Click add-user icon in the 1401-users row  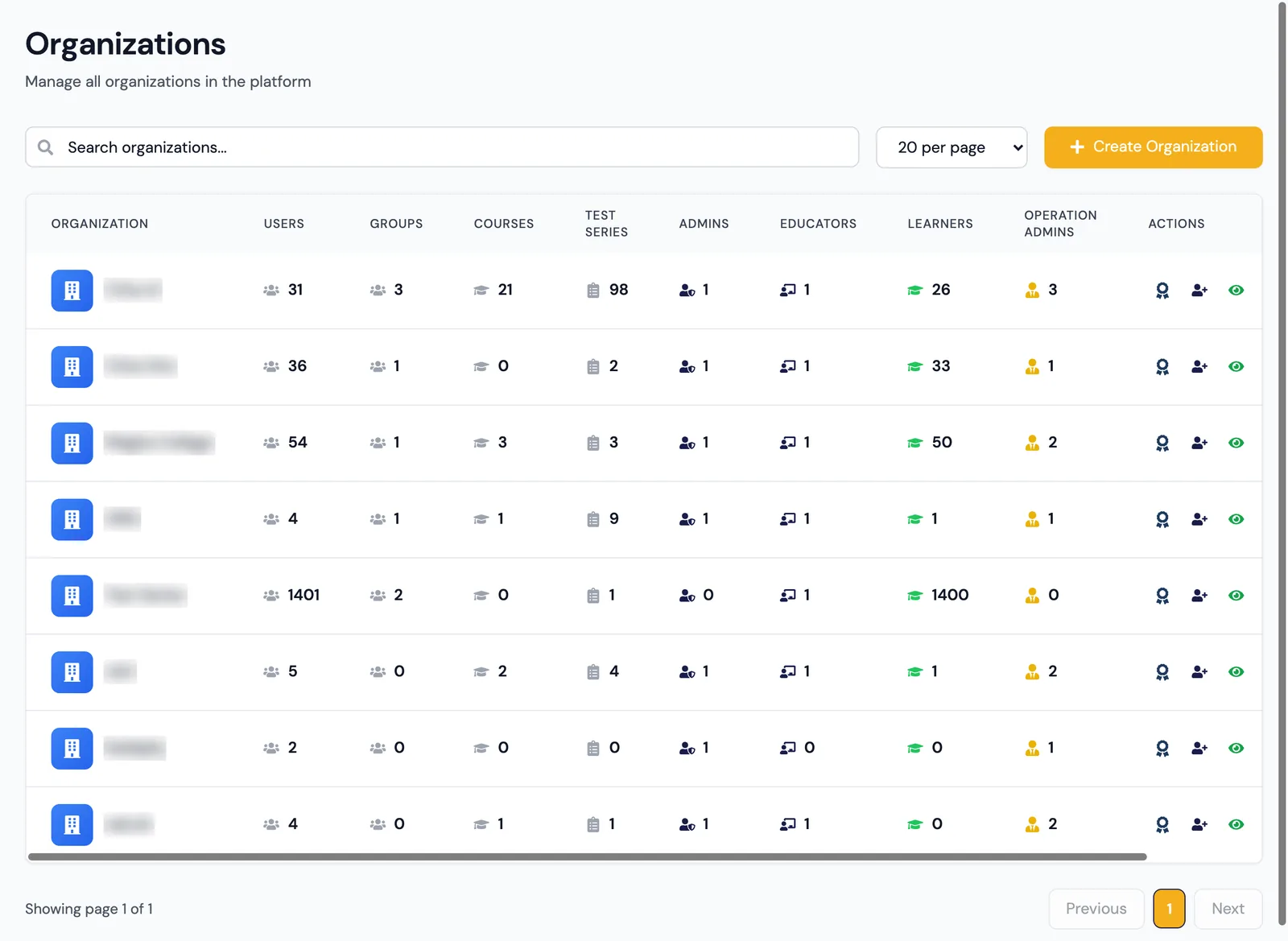pos(1199,596)
